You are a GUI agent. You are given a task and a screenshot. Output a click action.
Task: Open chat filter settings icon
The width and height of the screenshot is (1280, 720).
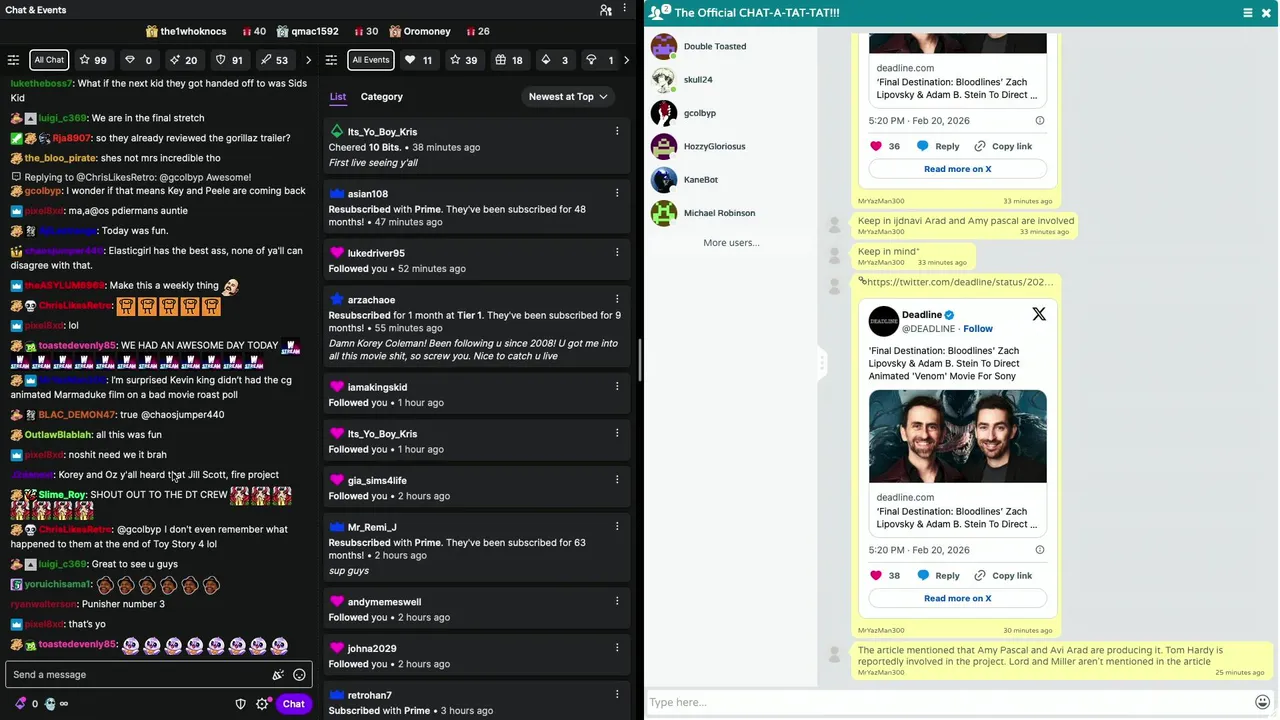pos(13,60)
